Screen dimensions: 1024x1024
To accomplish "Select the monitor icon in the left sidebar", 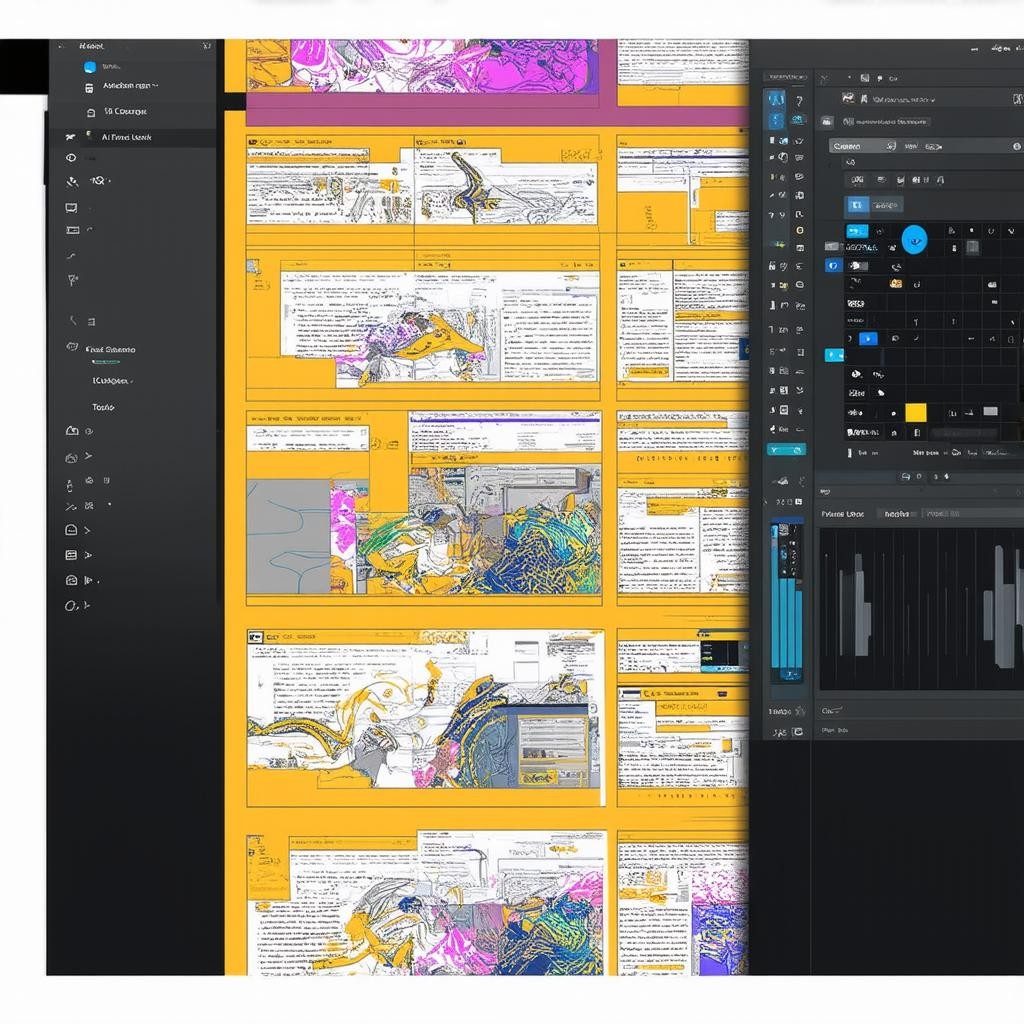I will coord(71,208).
